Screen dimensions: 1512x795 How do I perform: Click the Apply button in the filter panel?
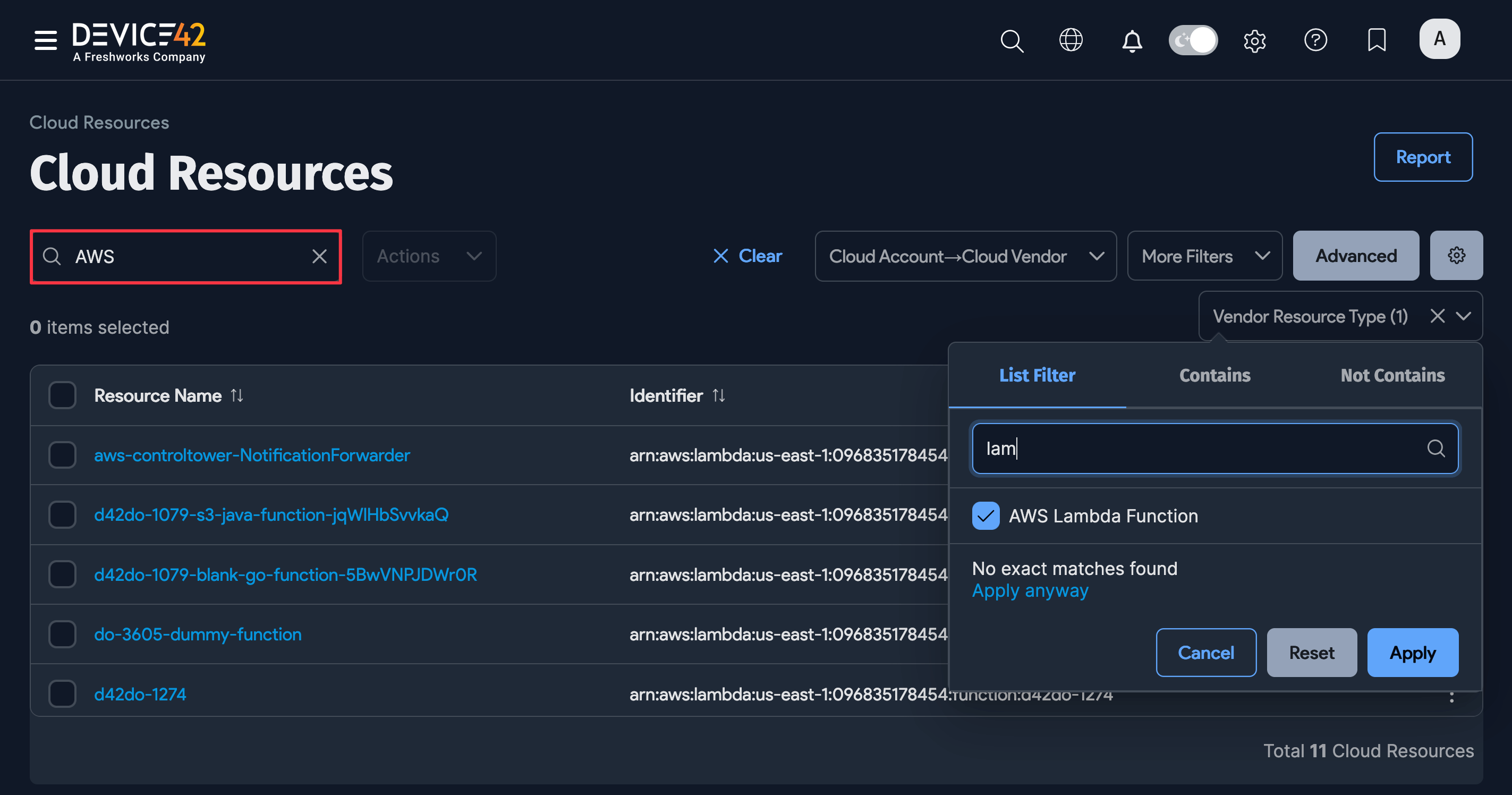1412,653
